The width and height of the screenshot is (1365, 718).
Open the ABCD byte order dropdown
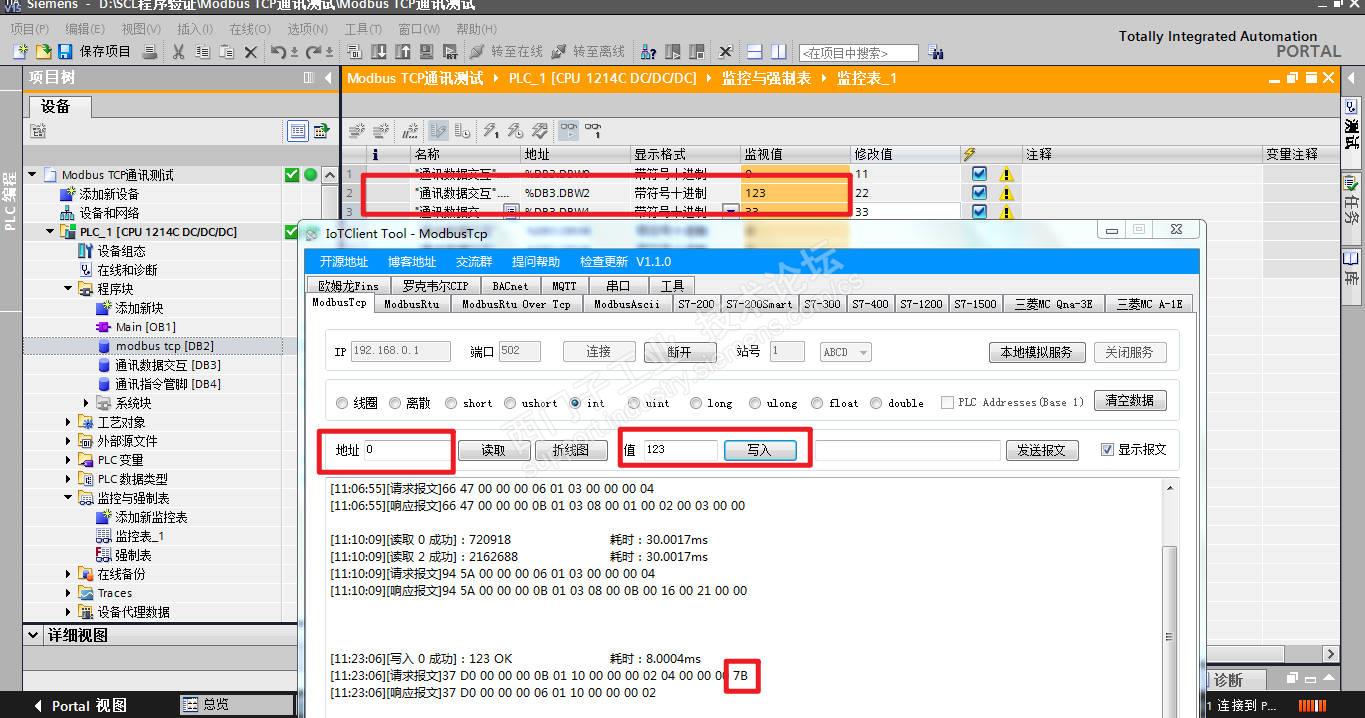846,352
